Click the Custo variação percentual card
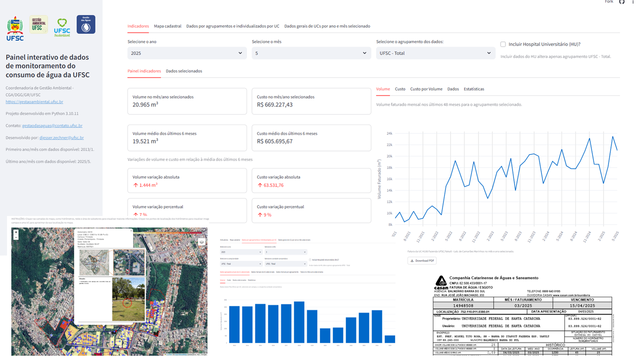 coord(311,210)
